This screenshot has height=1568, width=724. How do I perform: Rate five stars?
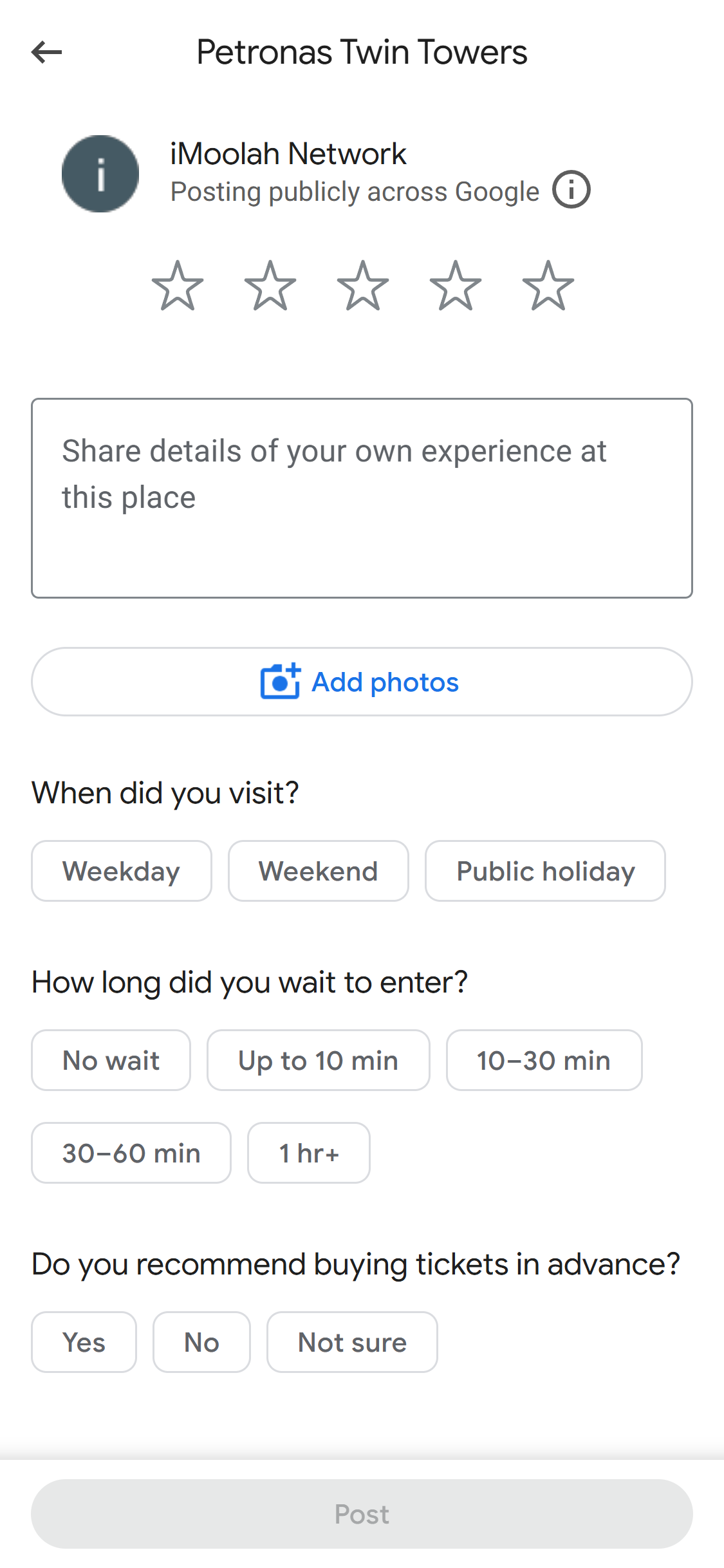pos(548,286)
